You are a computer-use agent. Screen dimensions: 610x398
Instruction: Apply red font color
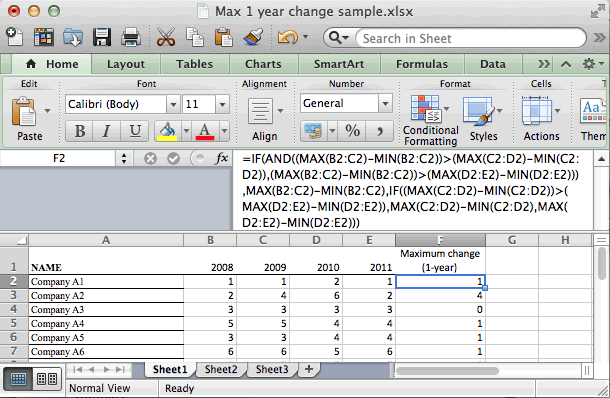point(205,131)
